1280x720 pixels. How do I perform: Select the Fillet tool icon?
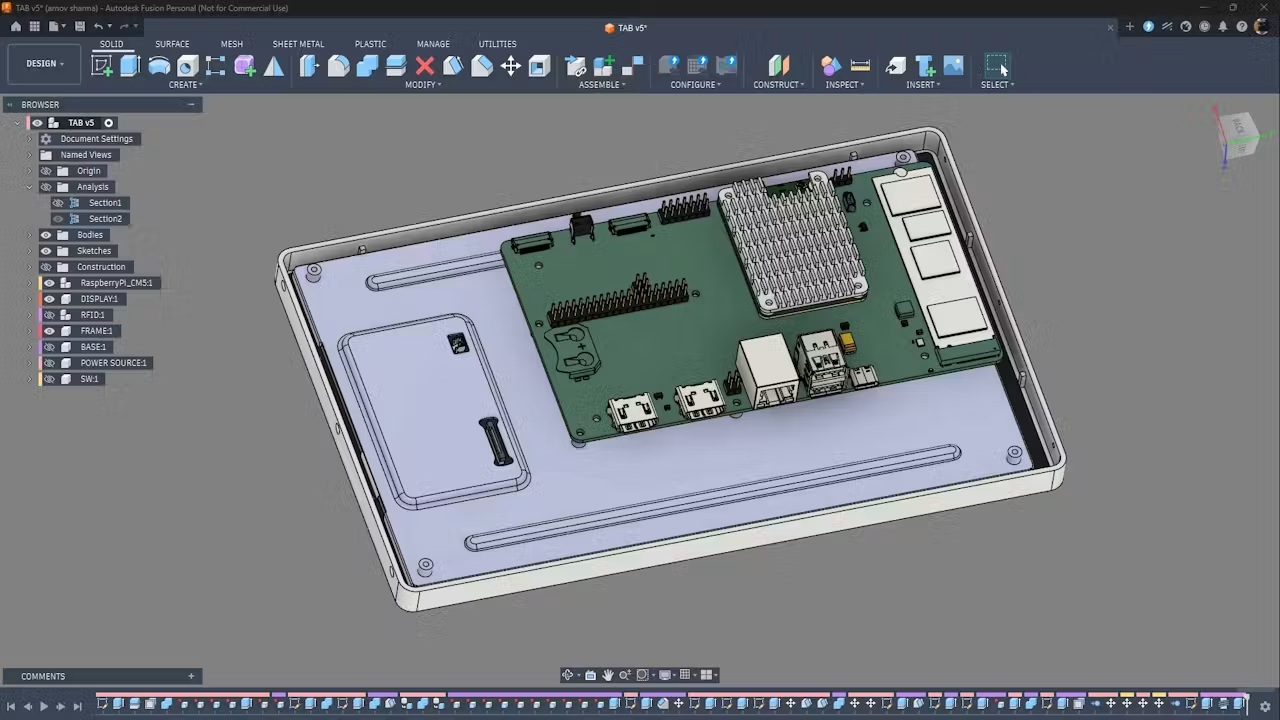pos(338,66)
